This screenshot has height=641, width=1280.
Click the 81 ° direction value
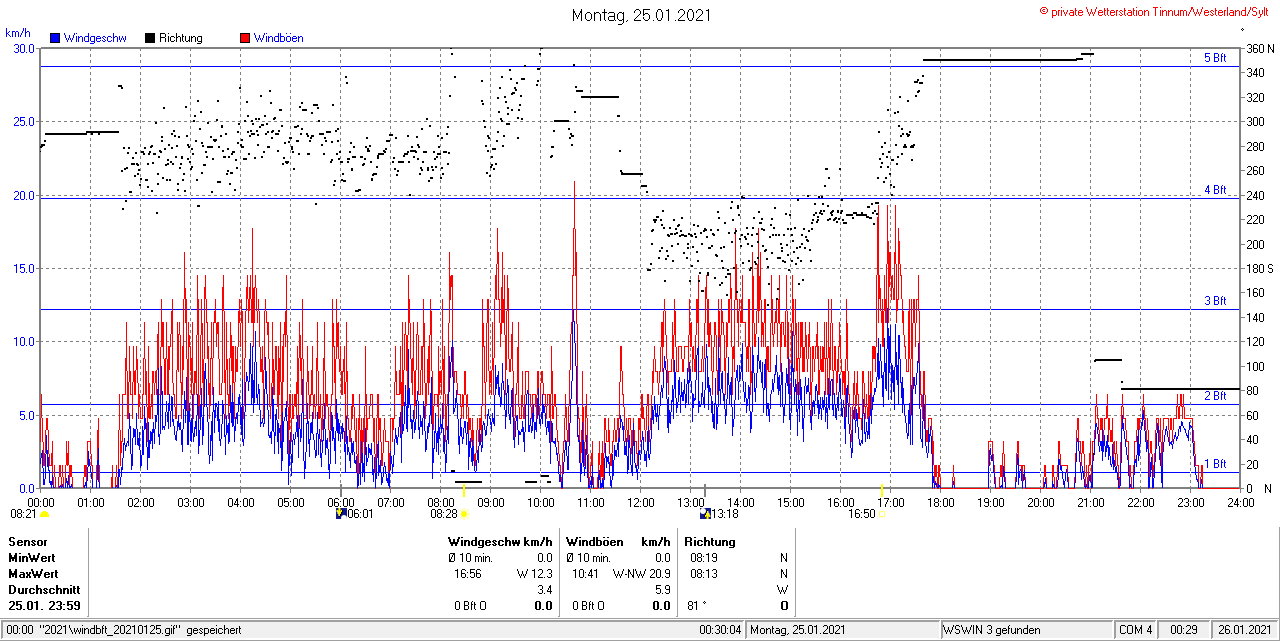[698, 606]
